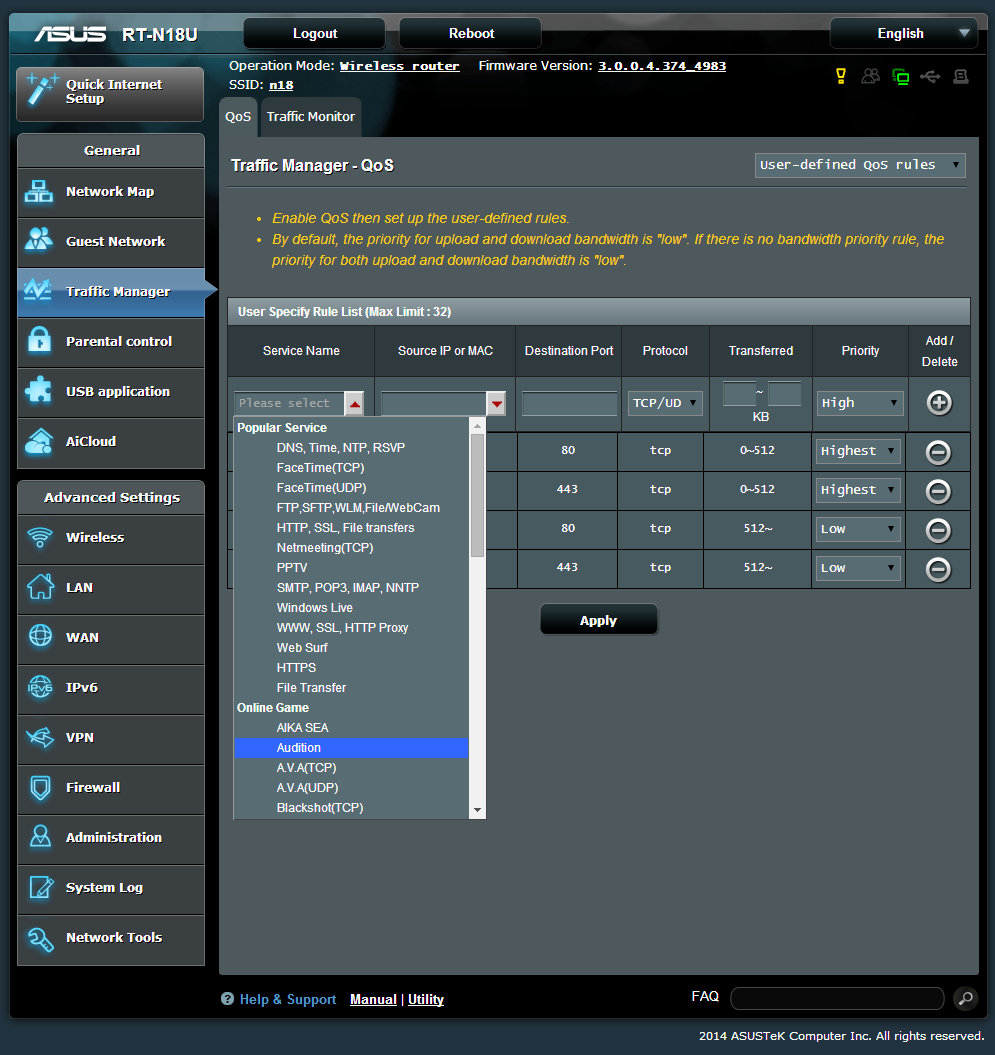Image resolution: width=995 pixels, height=1055 pixels.
Task: Switch to the Traffic Monitor tab
Action: [x=310, y=117]
